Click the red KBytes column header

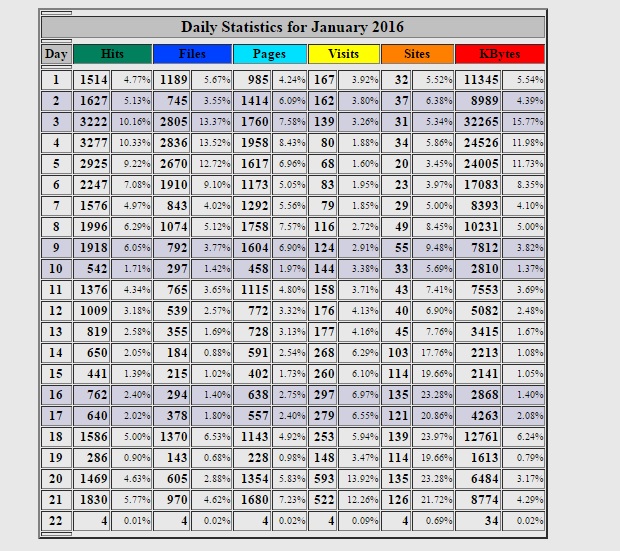[500, 54]
